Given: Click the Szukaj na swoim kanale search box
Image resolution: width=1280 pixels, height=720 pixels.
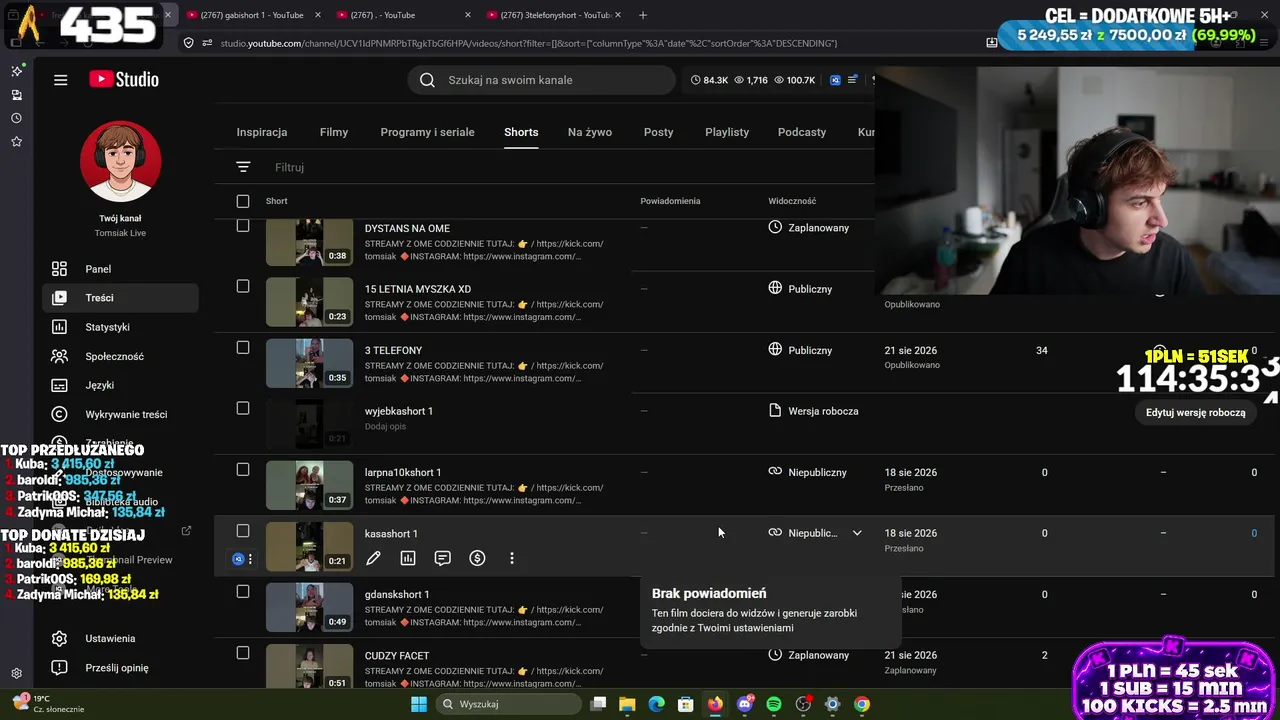Looking at the screenshot, I should point(541,80).
